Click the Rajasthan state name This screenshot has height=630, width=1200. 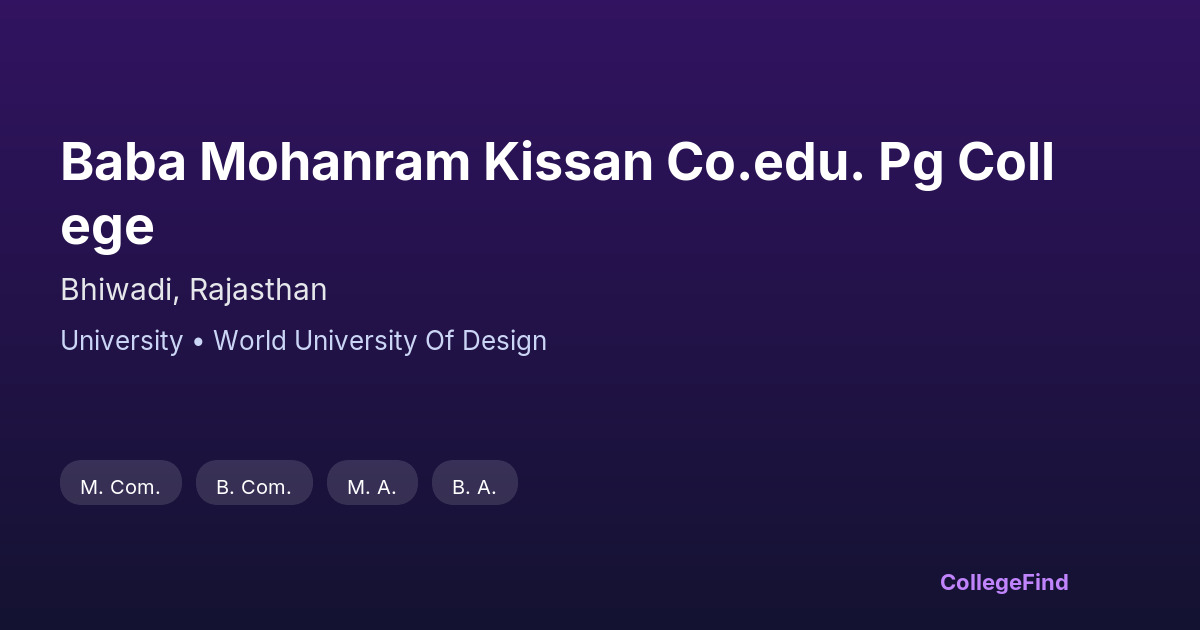tap(258, 290)
